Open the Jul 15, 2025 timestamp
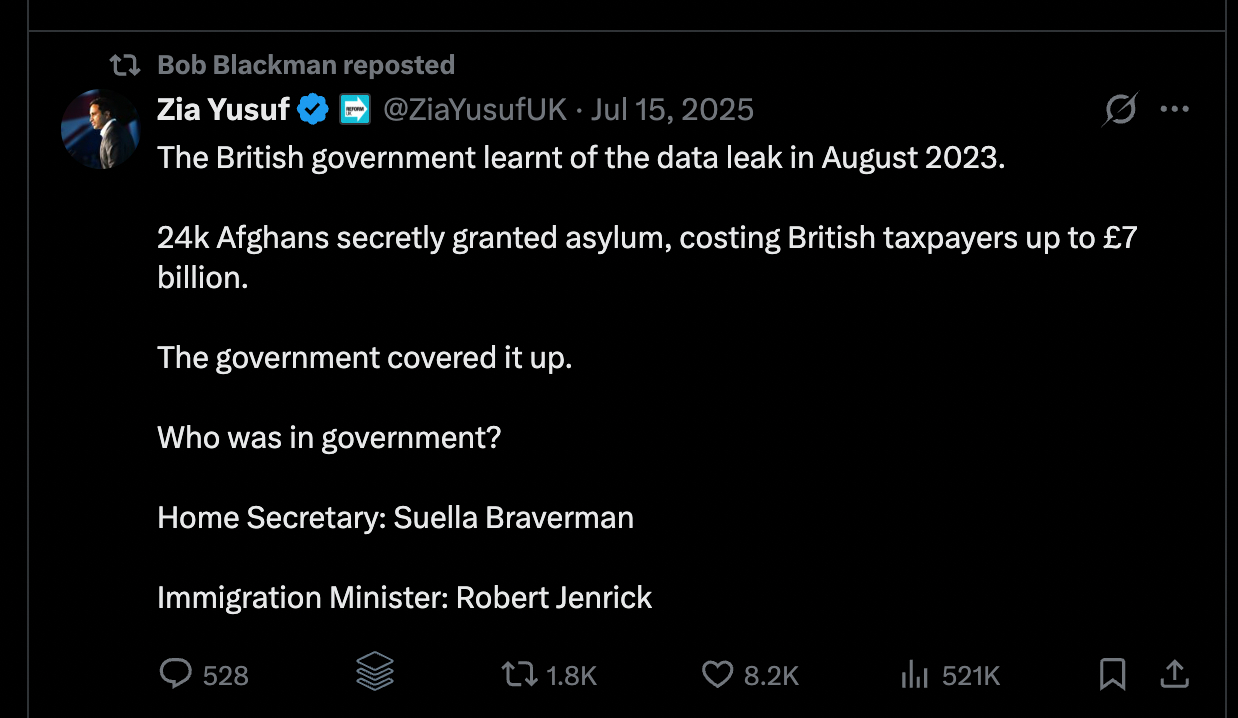 672,109
